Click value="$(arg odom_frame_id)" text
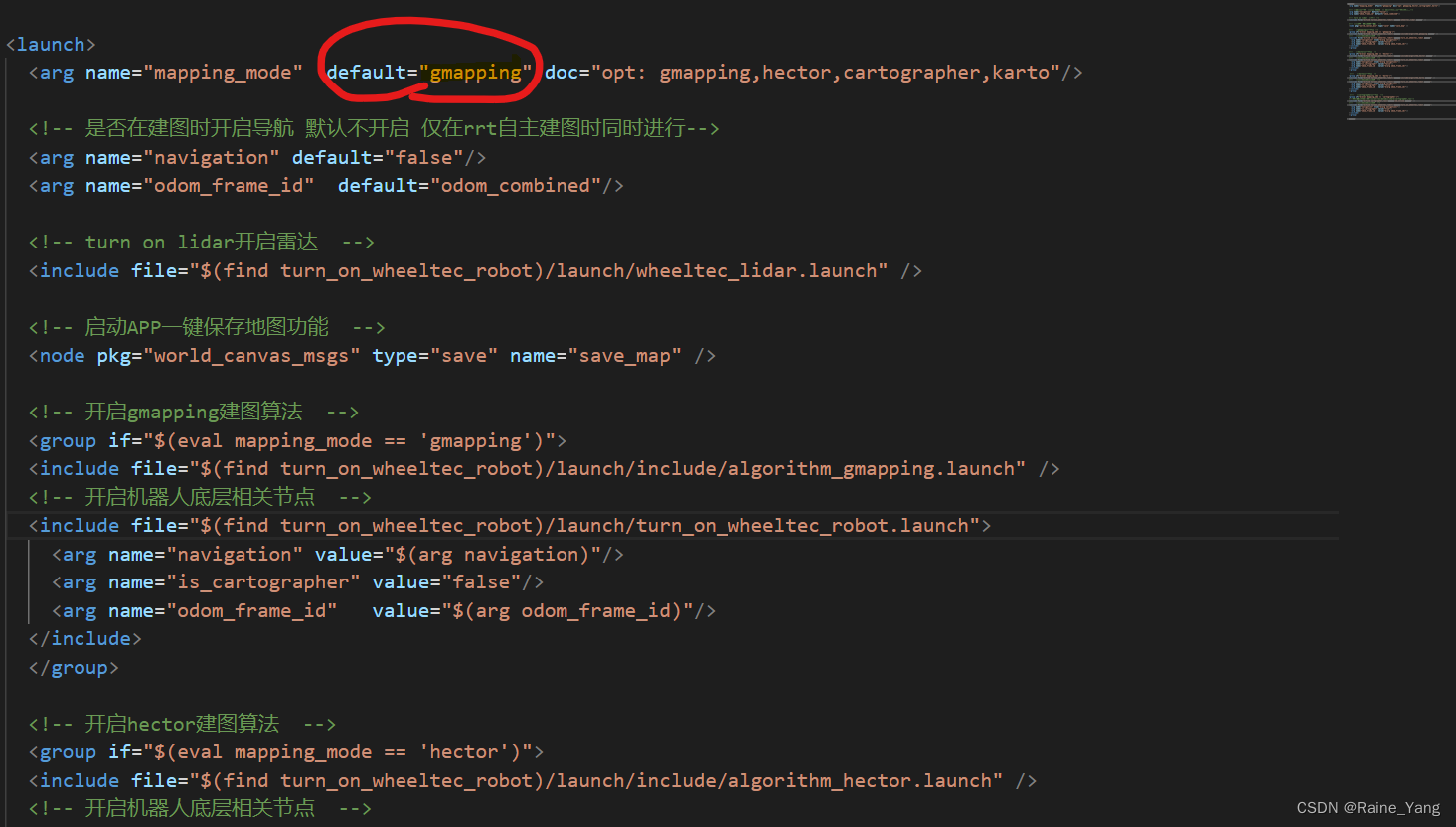This screenshot has width=1456, height=827. (x=533, y=611)
